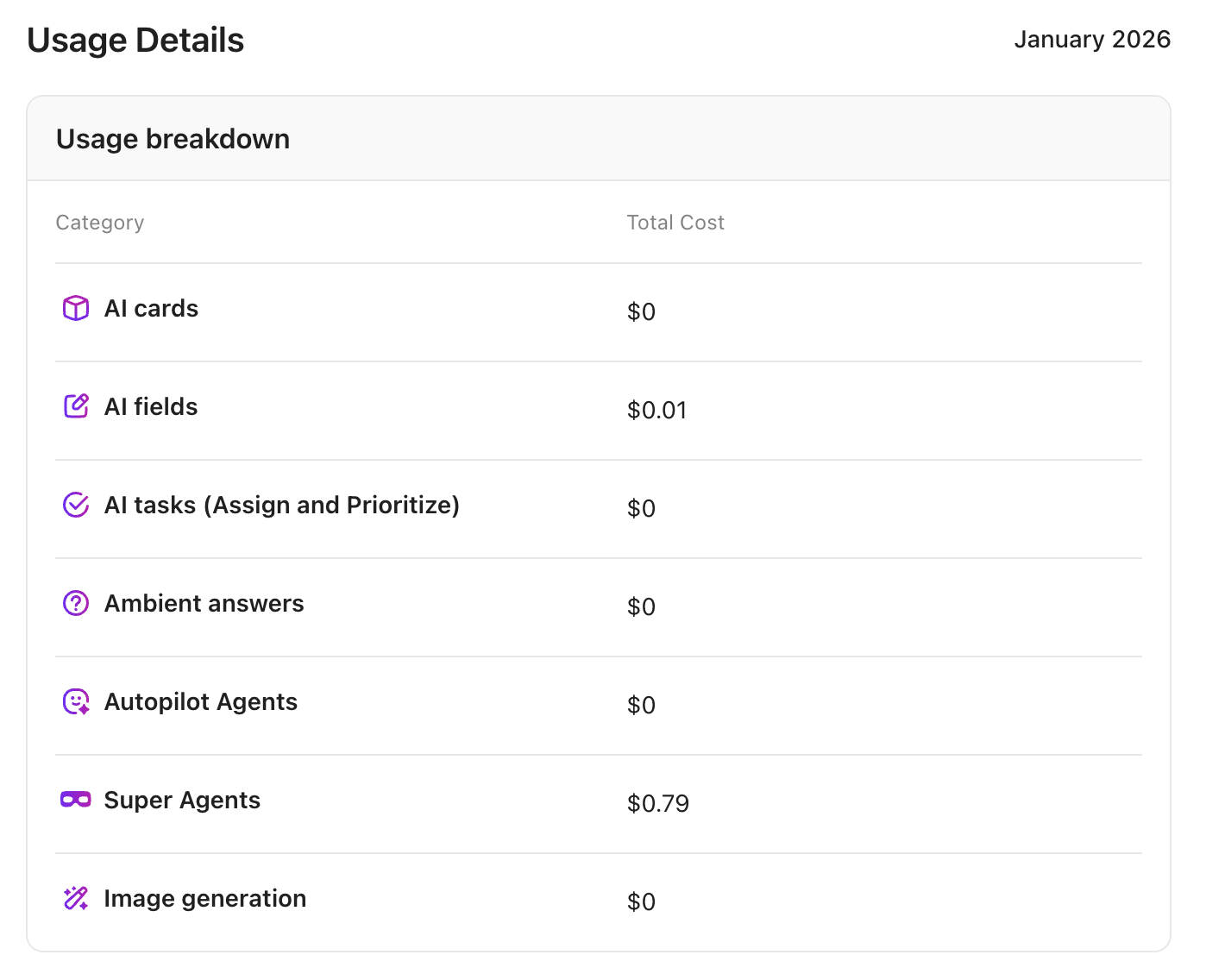This screenshot has height=980, width=1206.
Task: Click the Usage breakdown header
Action: point(173,138)
